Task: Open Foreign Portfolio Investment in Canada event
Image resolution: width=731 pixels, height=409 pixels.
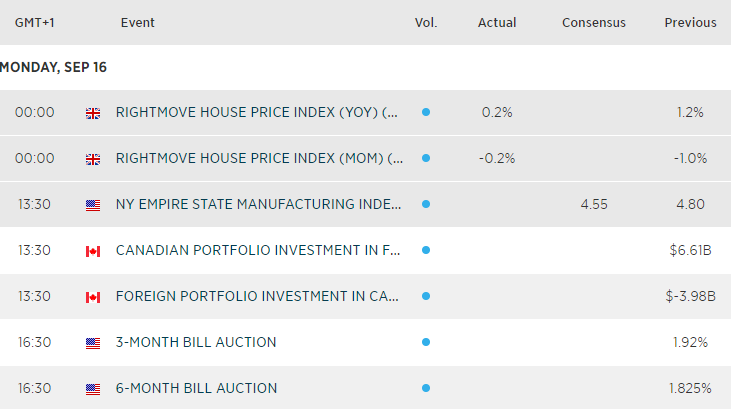Action: pos(259,297)
